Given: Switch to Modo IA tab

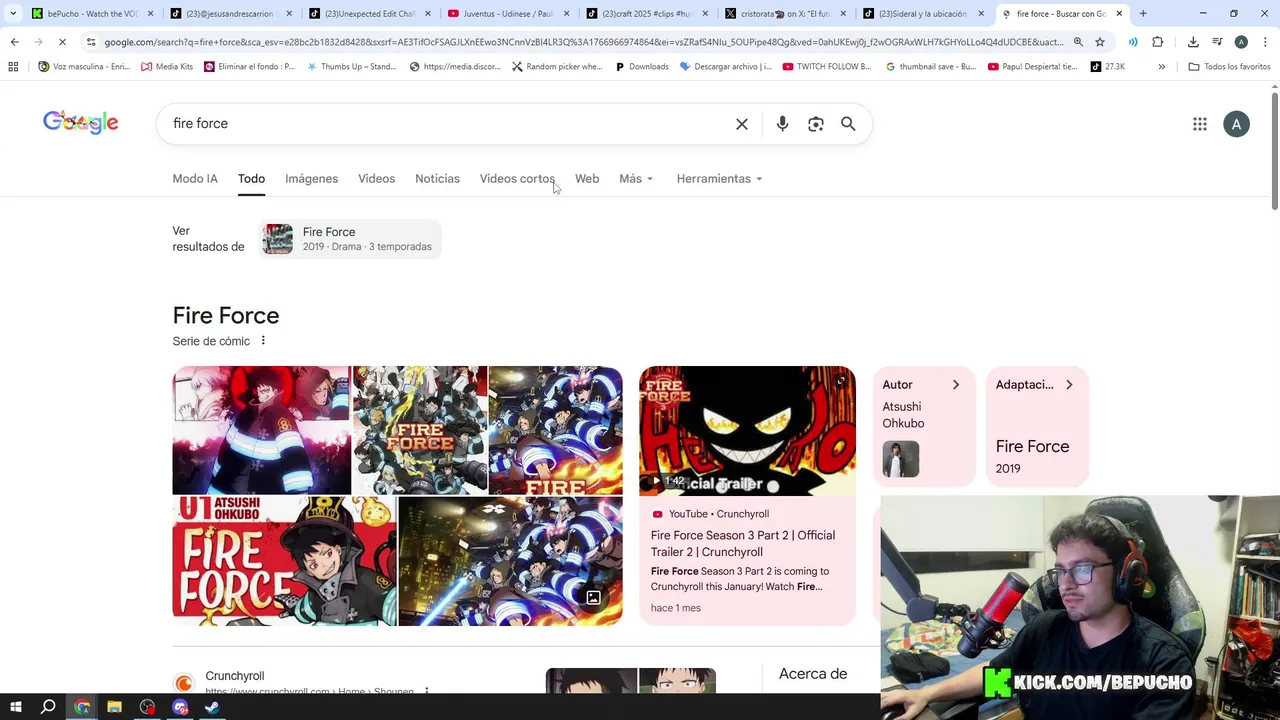Looking at the screenshot, I should (x=195, y=179).
